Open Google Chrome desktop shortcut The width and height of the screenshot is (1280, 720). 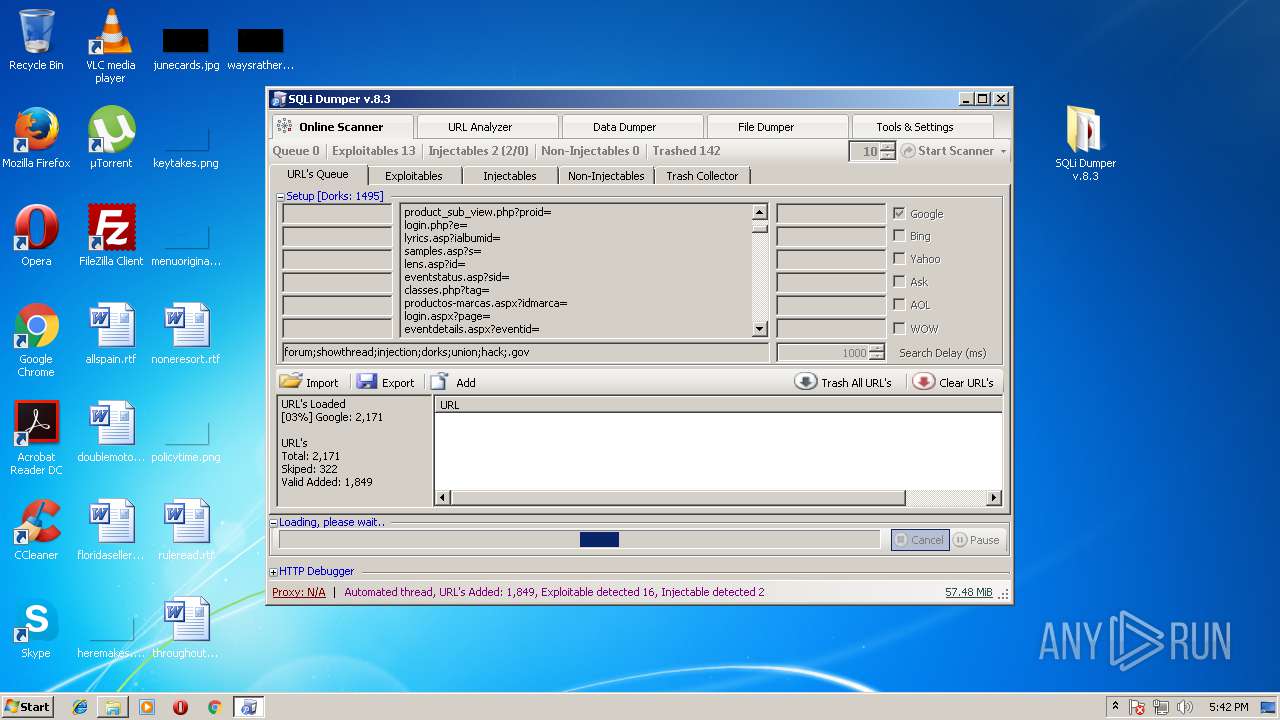coord(36,340)
